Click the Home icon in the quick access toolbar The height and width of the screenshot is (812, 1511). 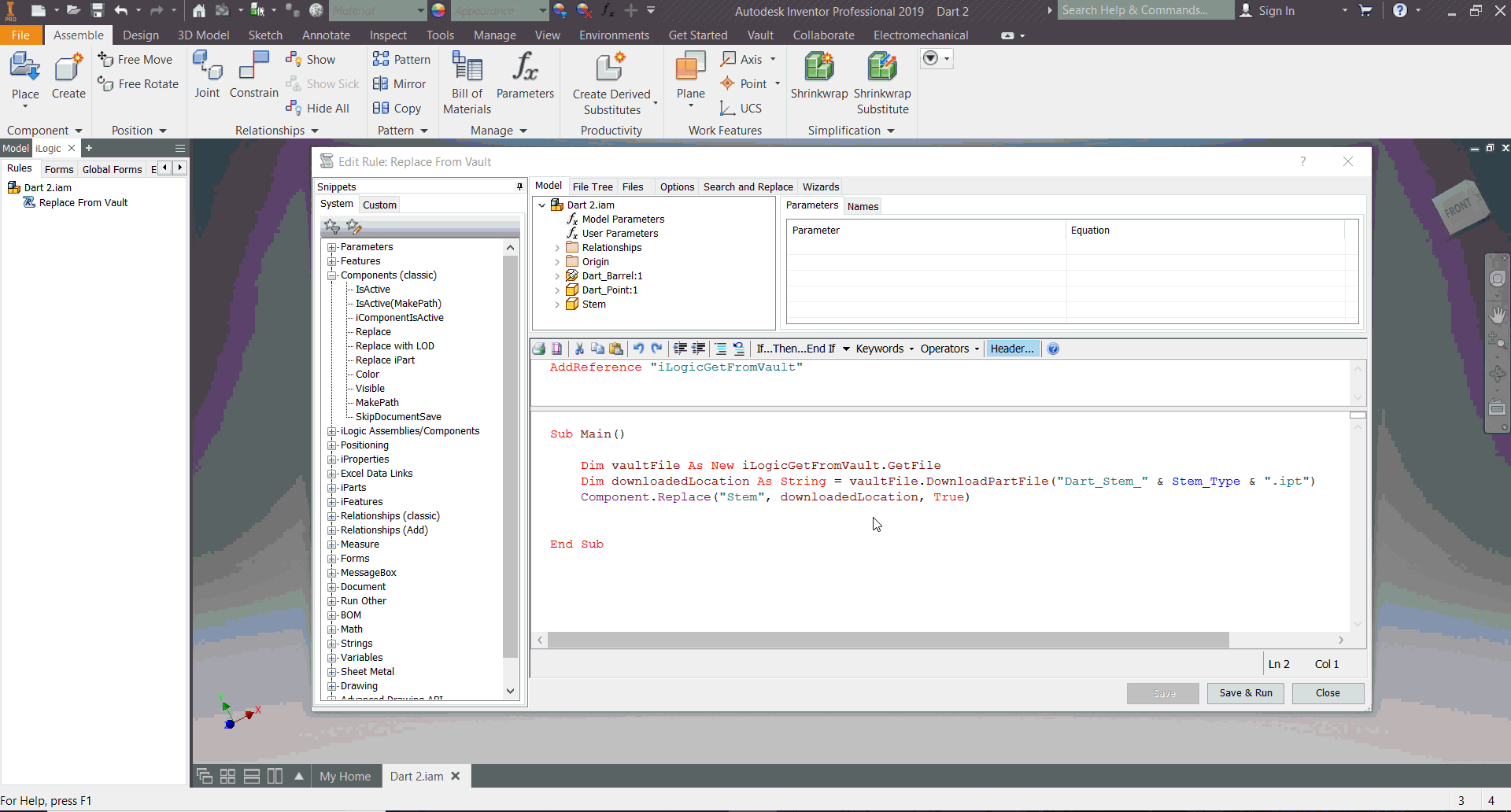point(199,11)
